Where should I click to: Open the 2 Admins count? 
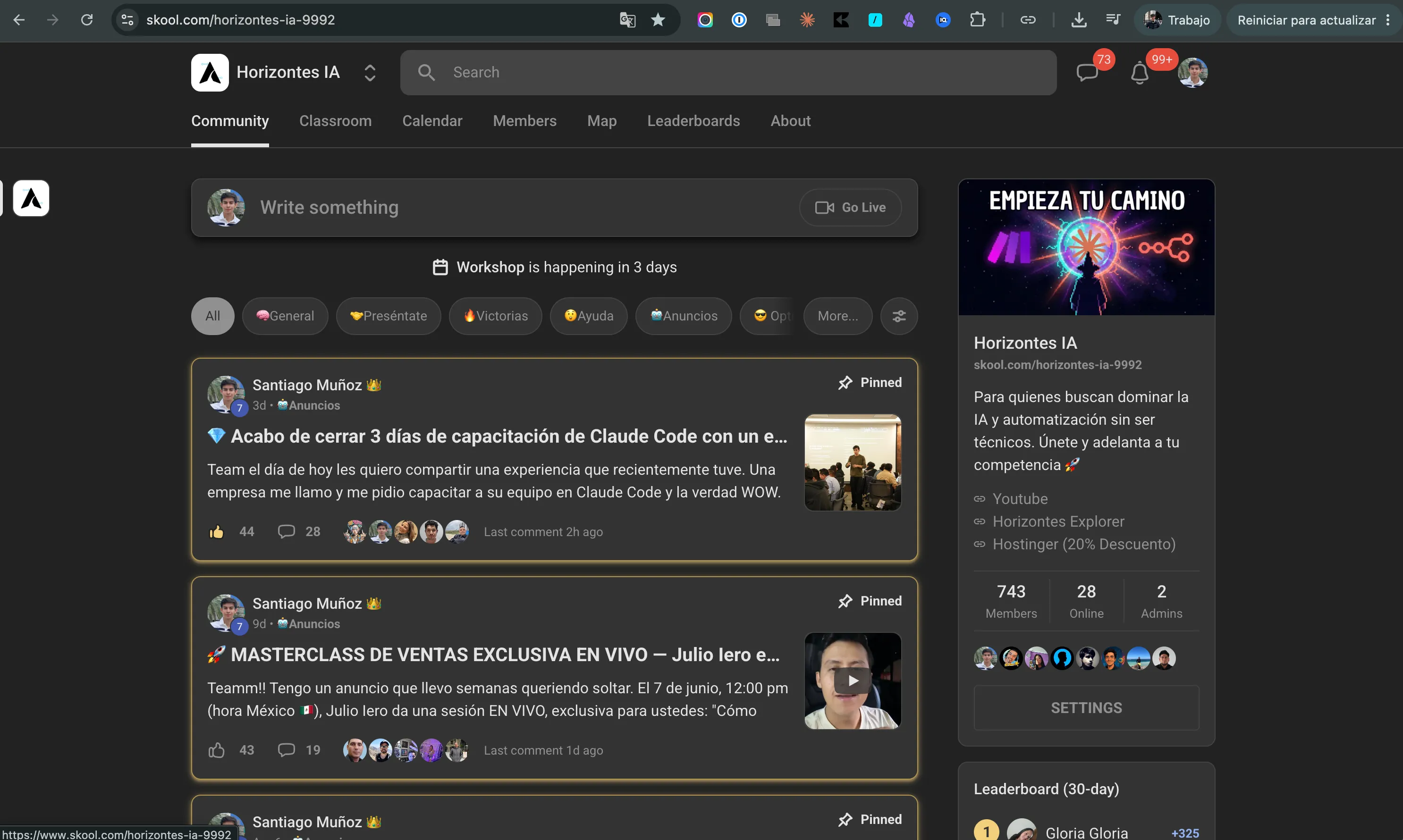(1161, 601)
